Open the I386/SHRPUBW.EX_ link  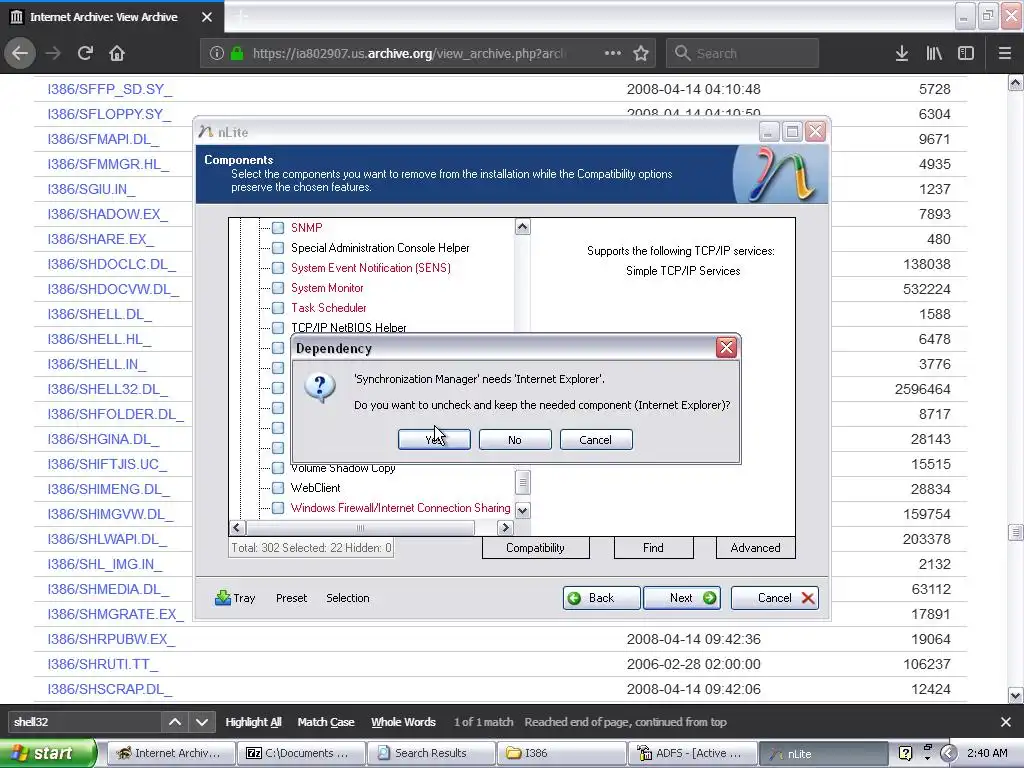click(111, 639)
